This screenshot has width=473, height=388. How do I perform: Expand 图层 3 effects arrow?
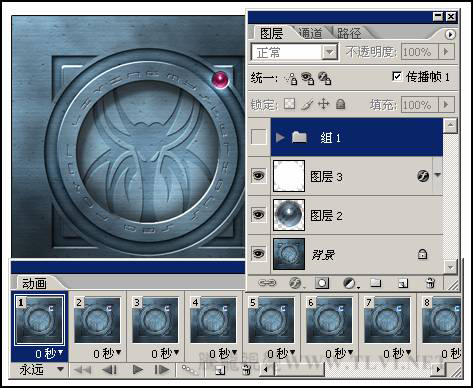pos(438,174)
